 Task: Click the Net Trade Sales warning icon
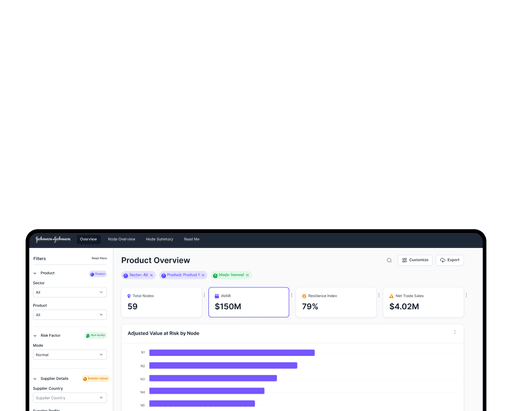click(x=391, y=296)
